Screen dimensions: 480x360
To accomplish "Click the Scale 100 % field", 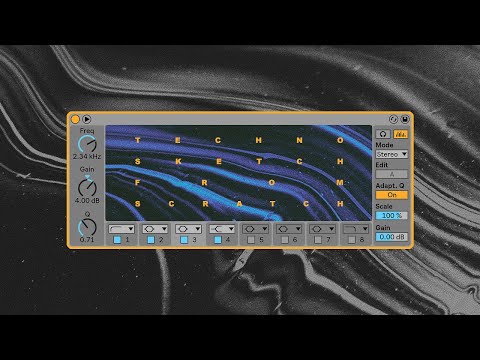I will point(392,216).
